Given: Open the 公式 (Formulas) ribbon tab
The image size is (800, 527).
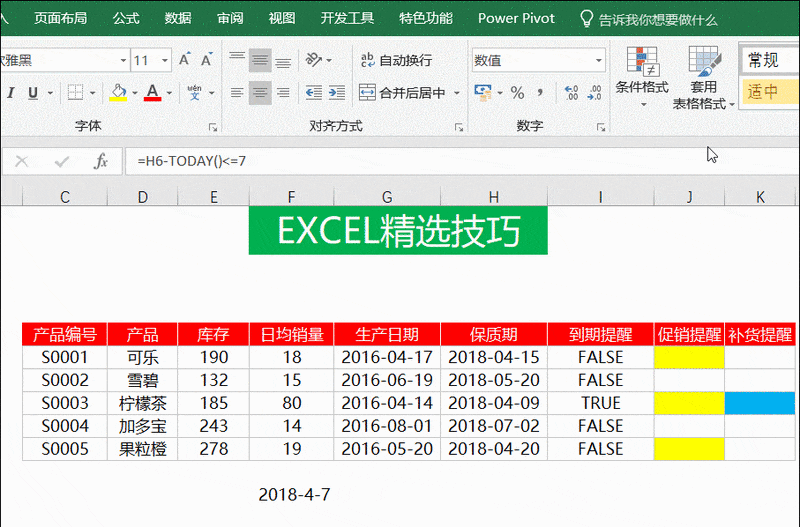Looking at the screenshot, I should (126, 18).
